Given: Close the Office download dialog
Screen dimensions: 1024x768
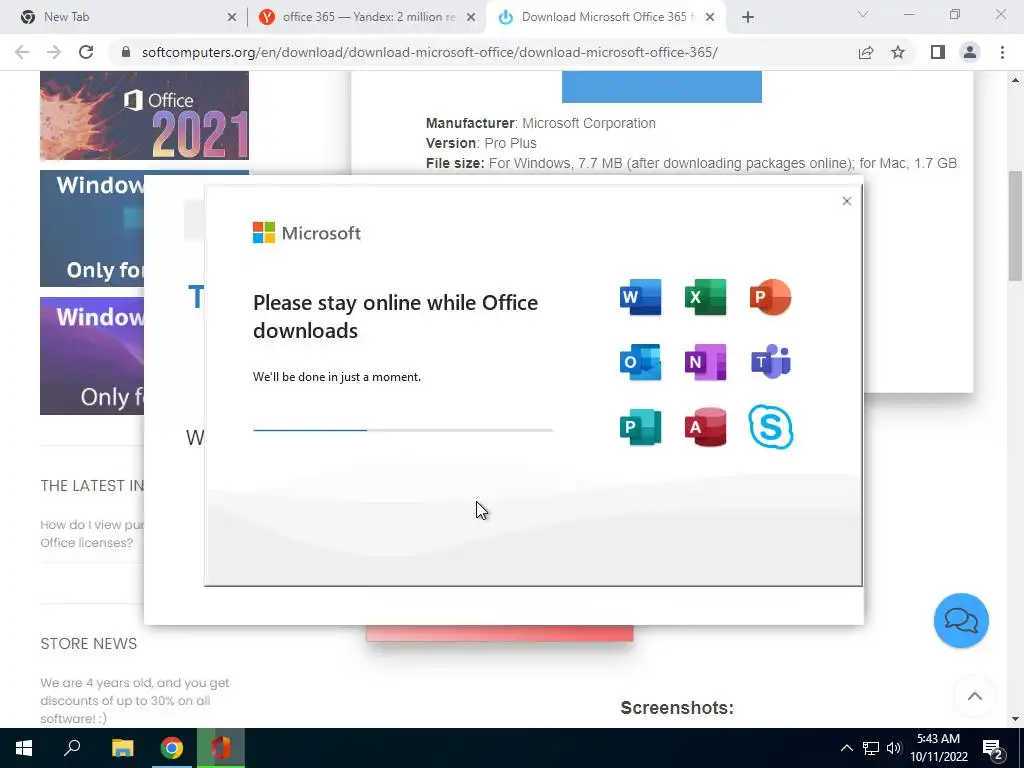Looking at the screenshot, I should (846, 201).
